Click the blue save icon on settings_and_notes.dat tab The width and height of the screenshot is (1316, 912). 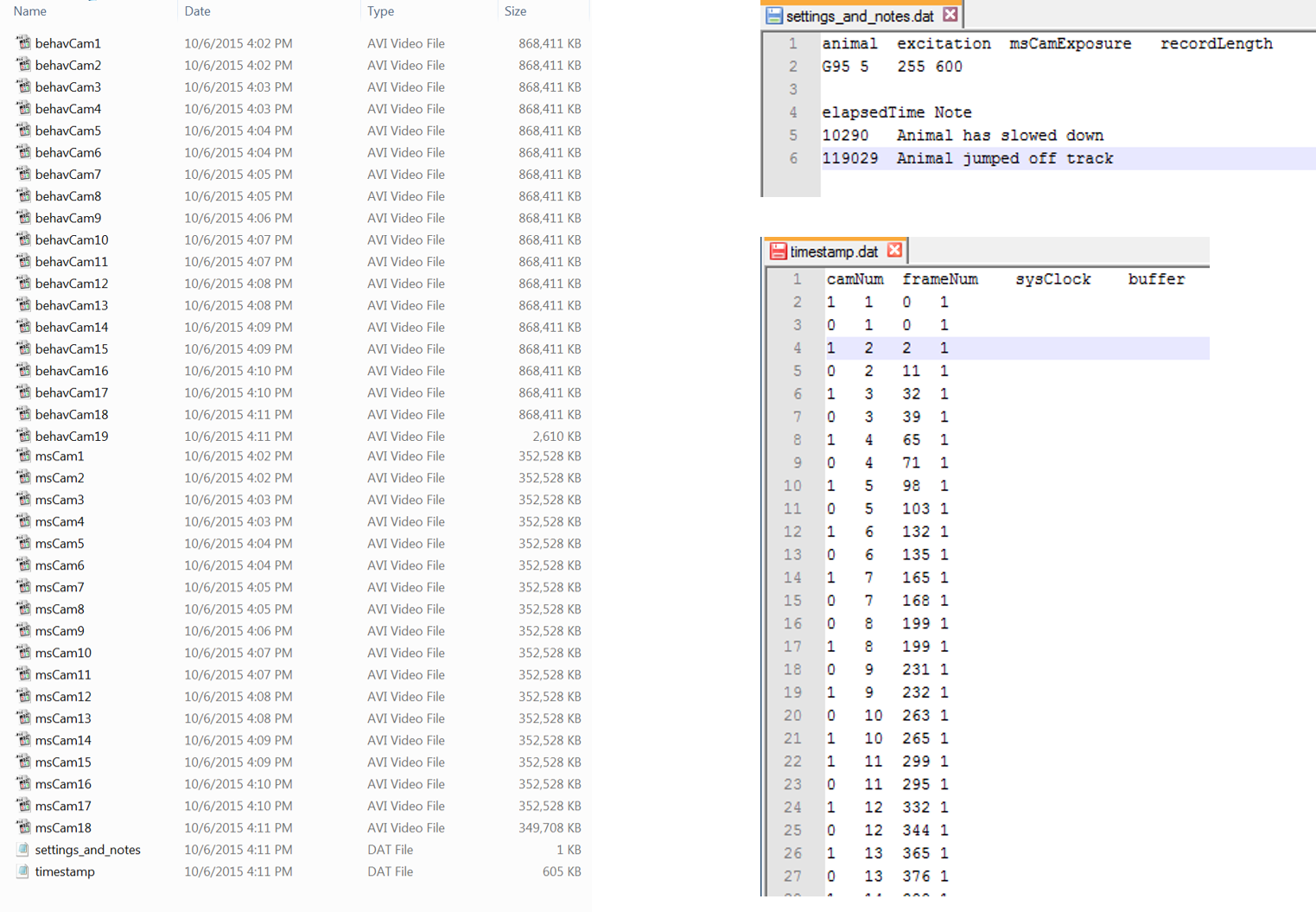[774, 16]
